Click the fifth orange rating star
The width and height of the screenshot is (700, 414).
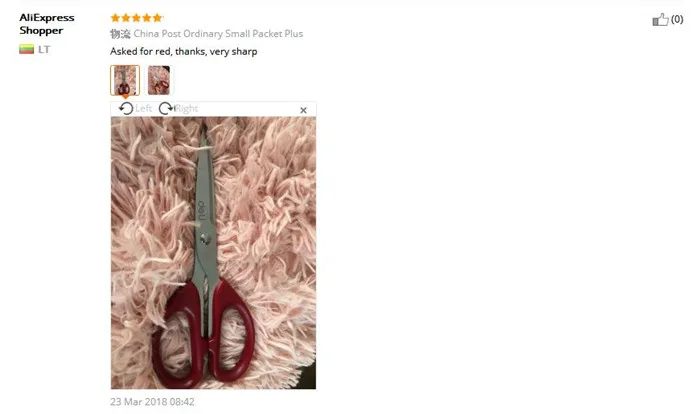point(158,18)
